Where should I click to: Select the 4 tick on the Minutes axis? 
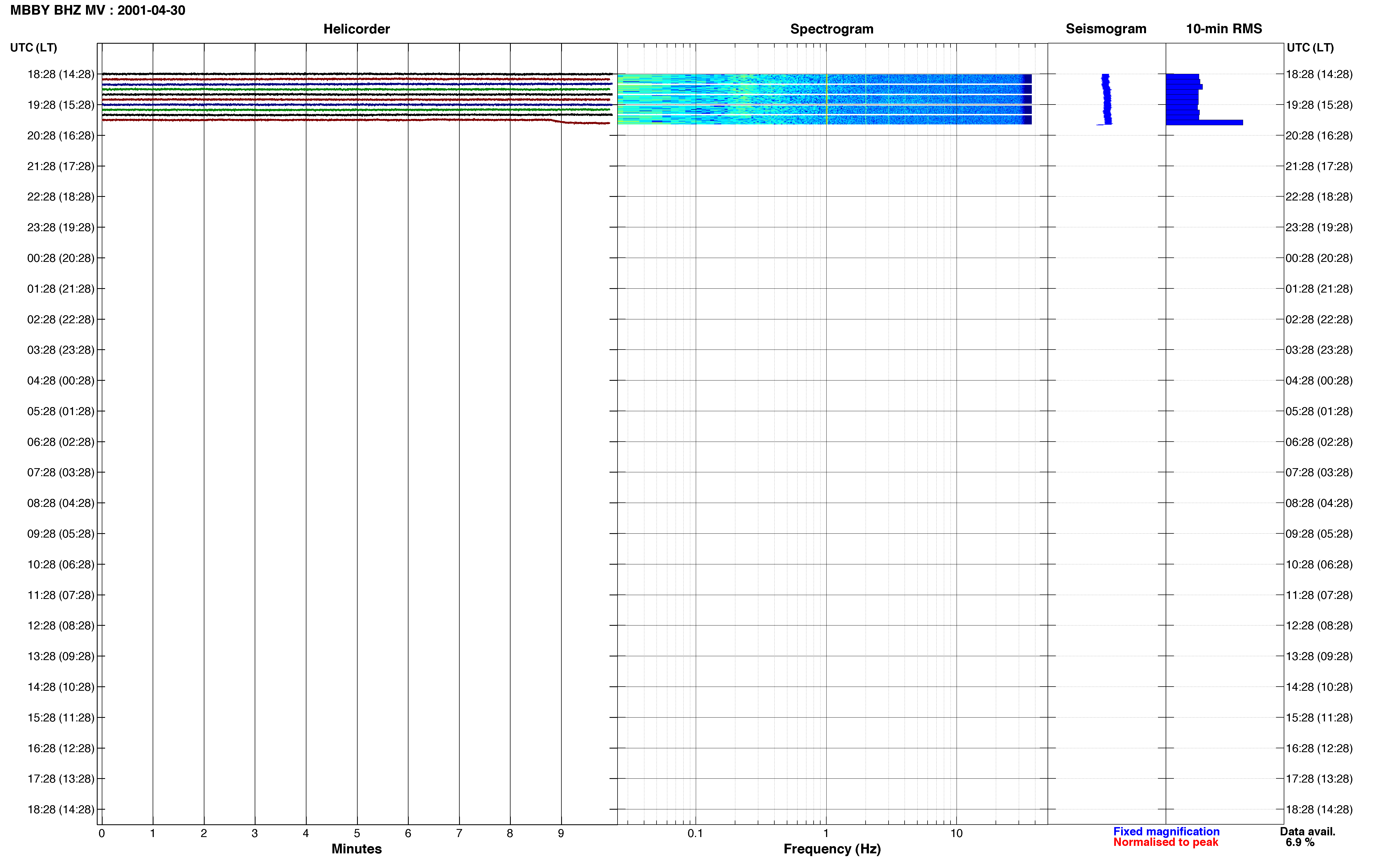tap(306, 833)
